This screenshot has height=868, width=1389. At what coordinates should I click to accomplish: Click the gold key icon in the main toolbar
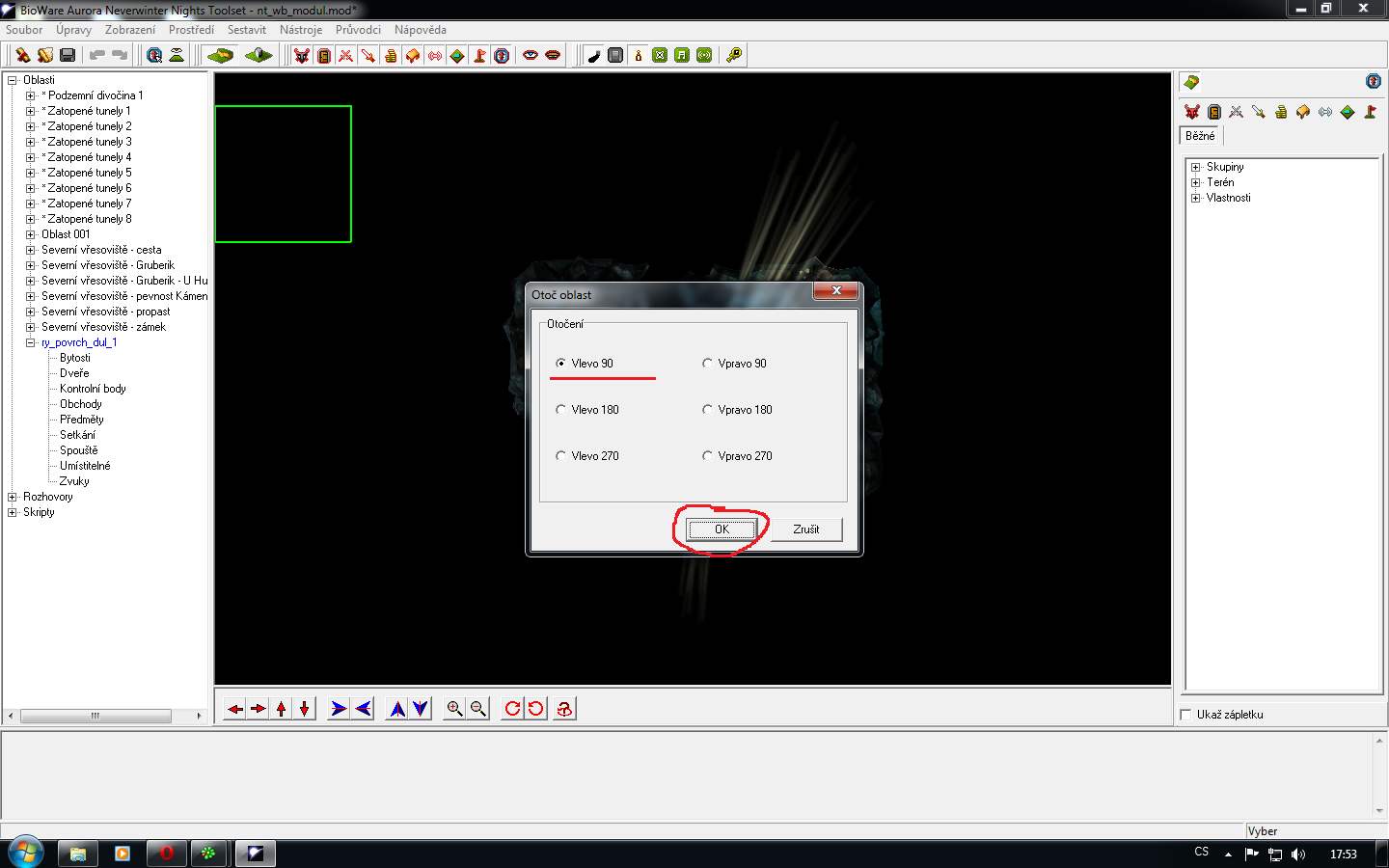[734, 55]
